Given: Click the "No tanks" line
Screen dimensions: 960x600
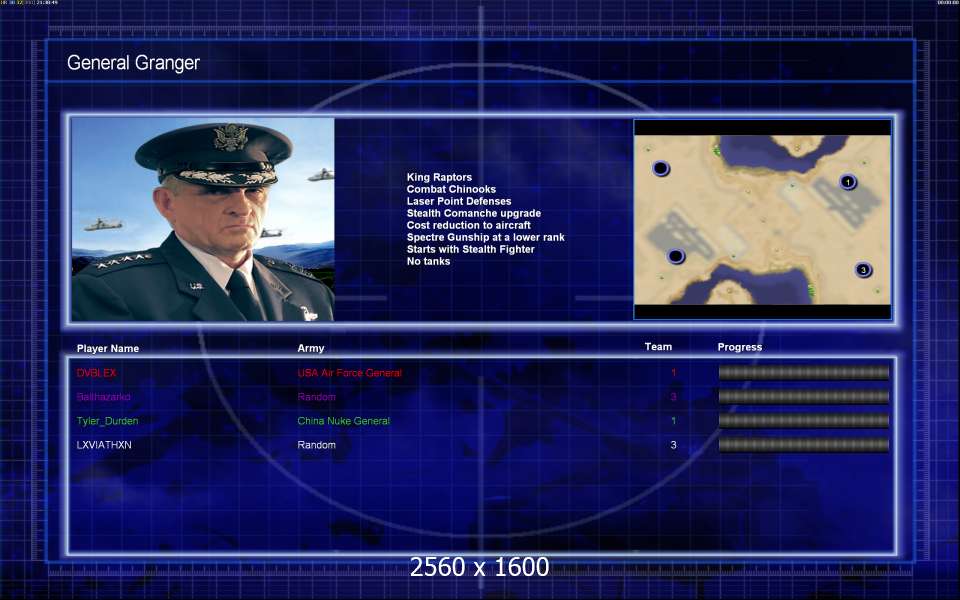Looking at the screenshot, I should [x=428, y=261].
